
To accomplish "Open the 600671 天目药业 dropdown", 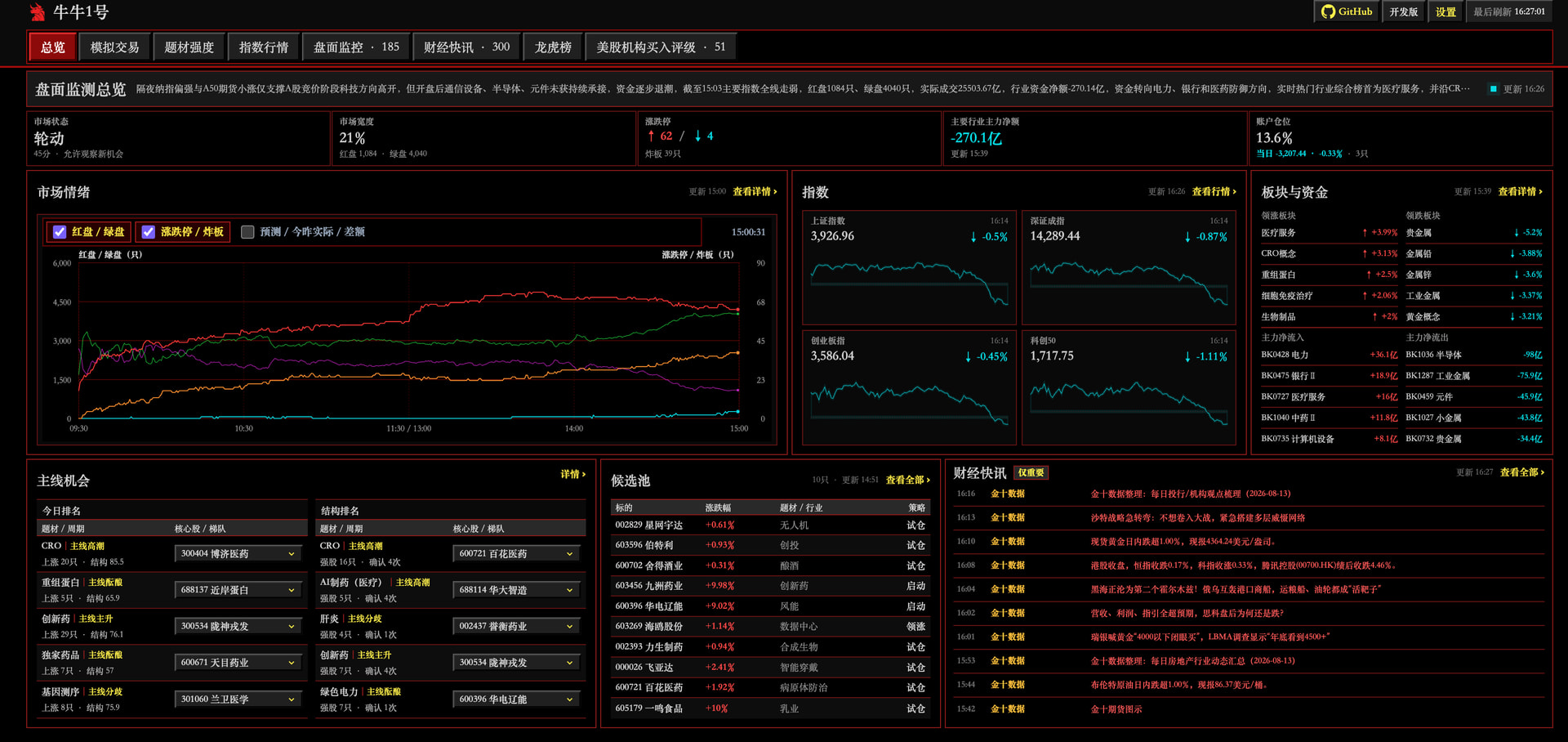I will click(x=238, y=663).
